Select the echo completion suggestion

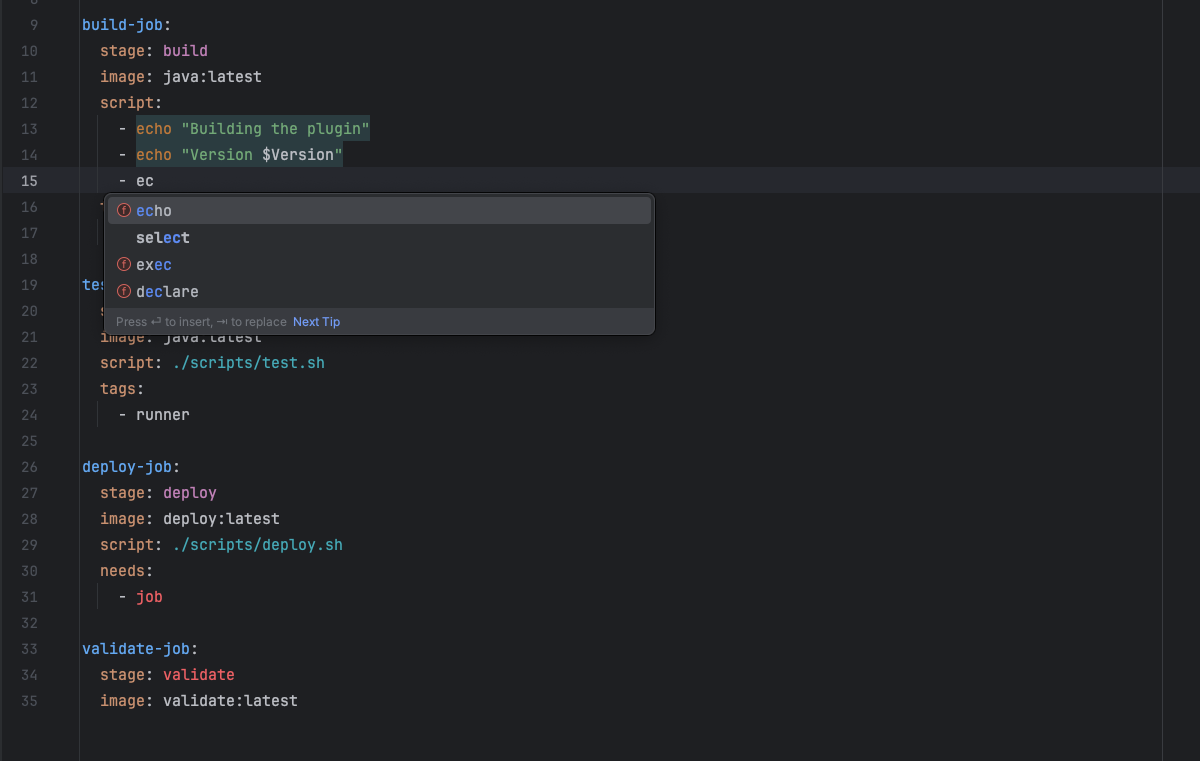(379, 211)
